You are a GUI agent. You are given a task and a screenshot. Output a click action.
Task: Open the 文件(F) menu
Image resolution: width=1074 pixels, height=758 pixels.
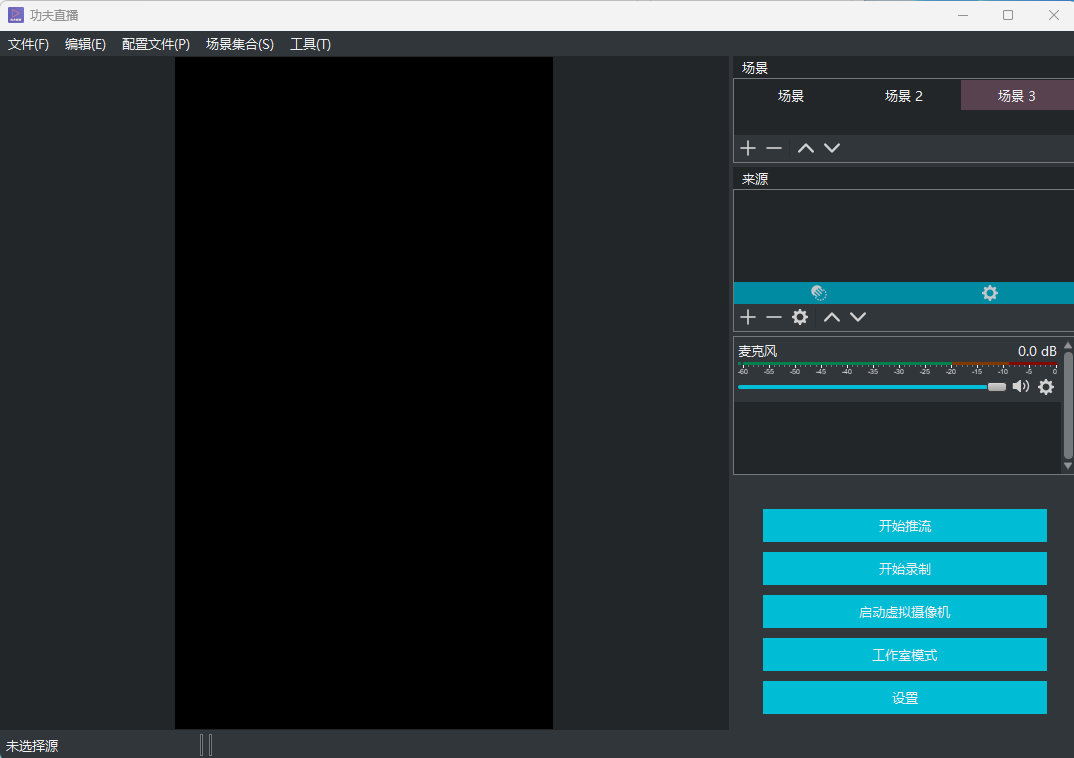coord(28,44)
